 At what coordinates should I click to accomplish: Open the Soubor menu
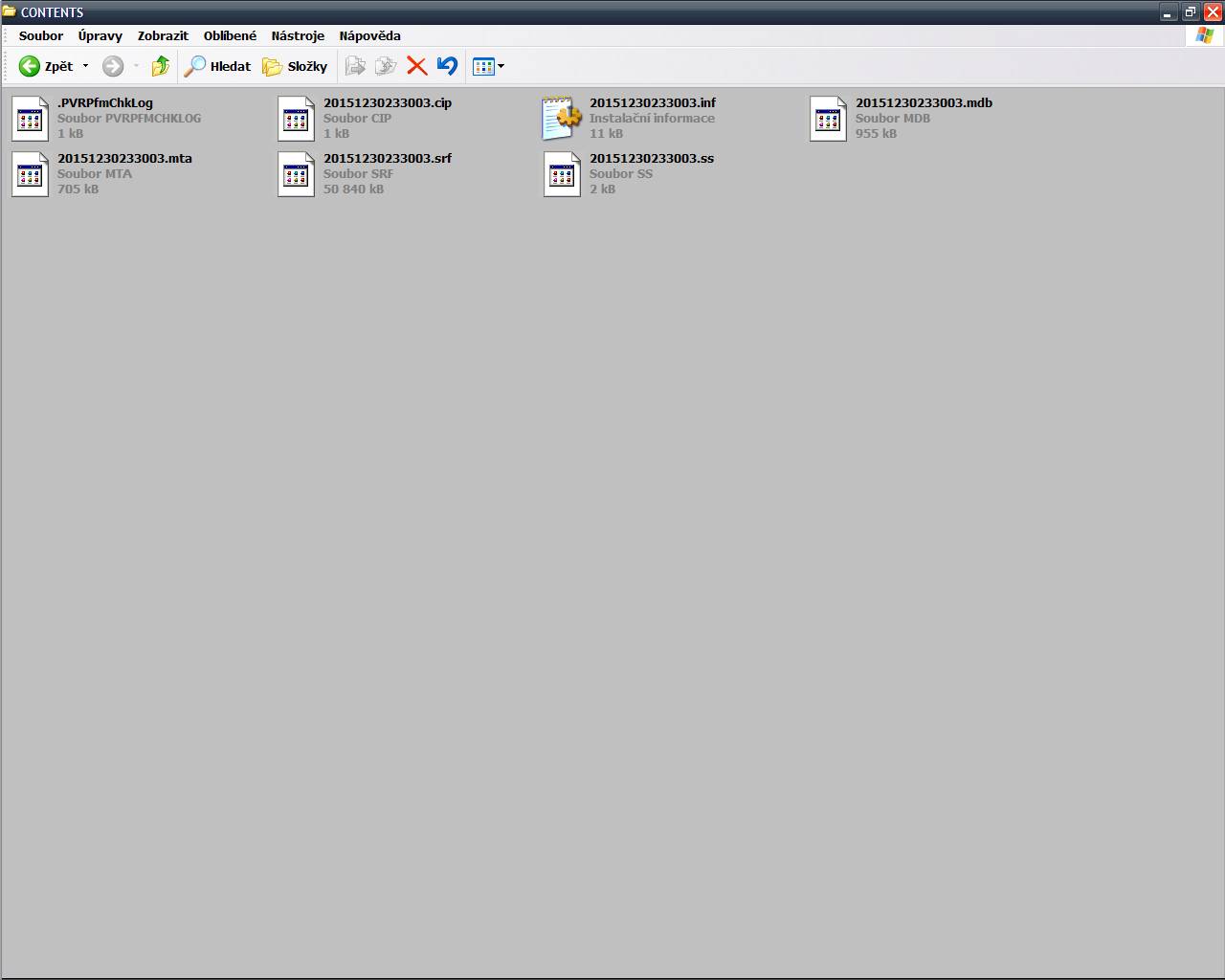point(41,35)
